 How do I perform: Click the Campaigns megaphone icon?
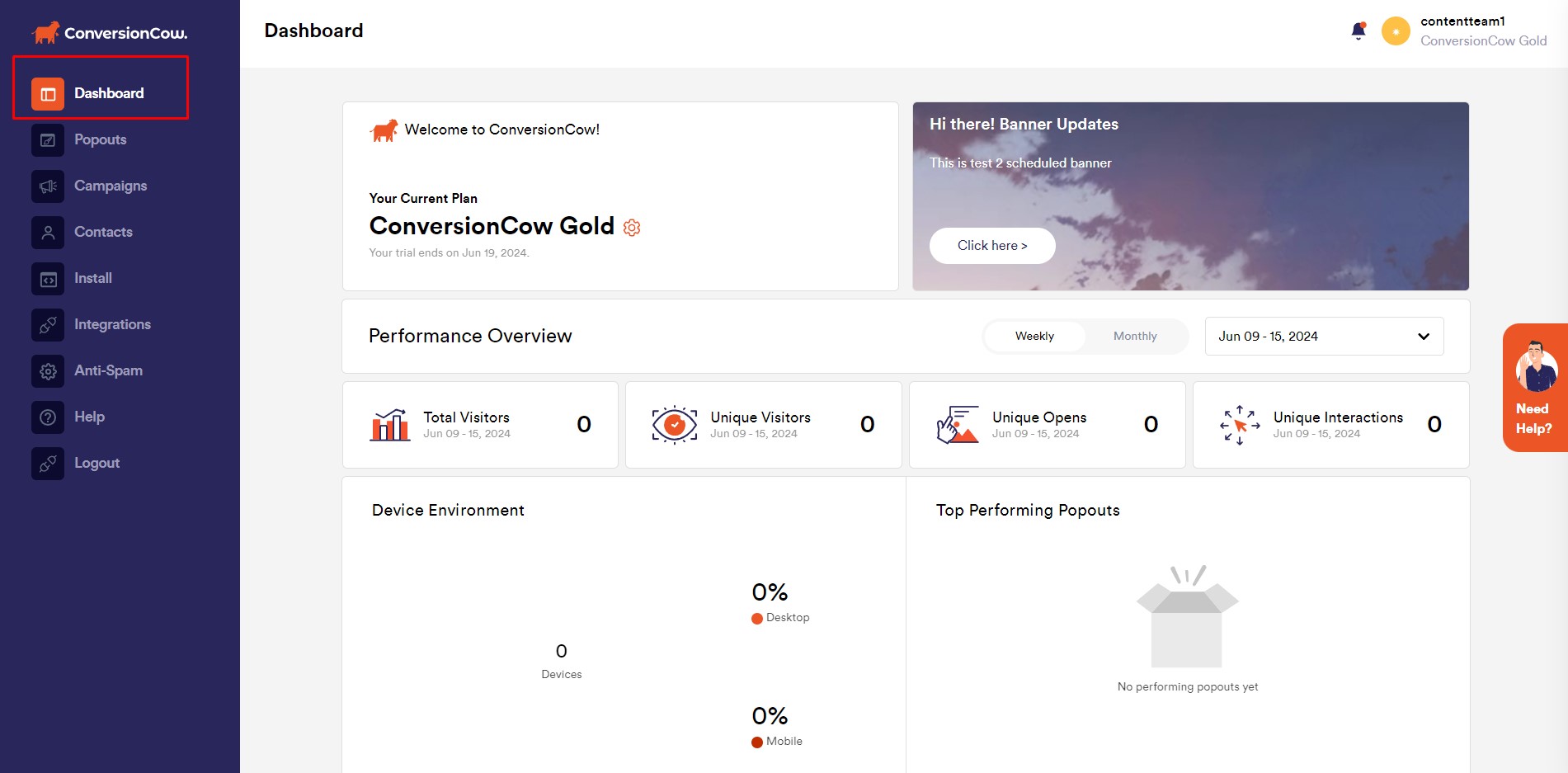coord(48,186)
